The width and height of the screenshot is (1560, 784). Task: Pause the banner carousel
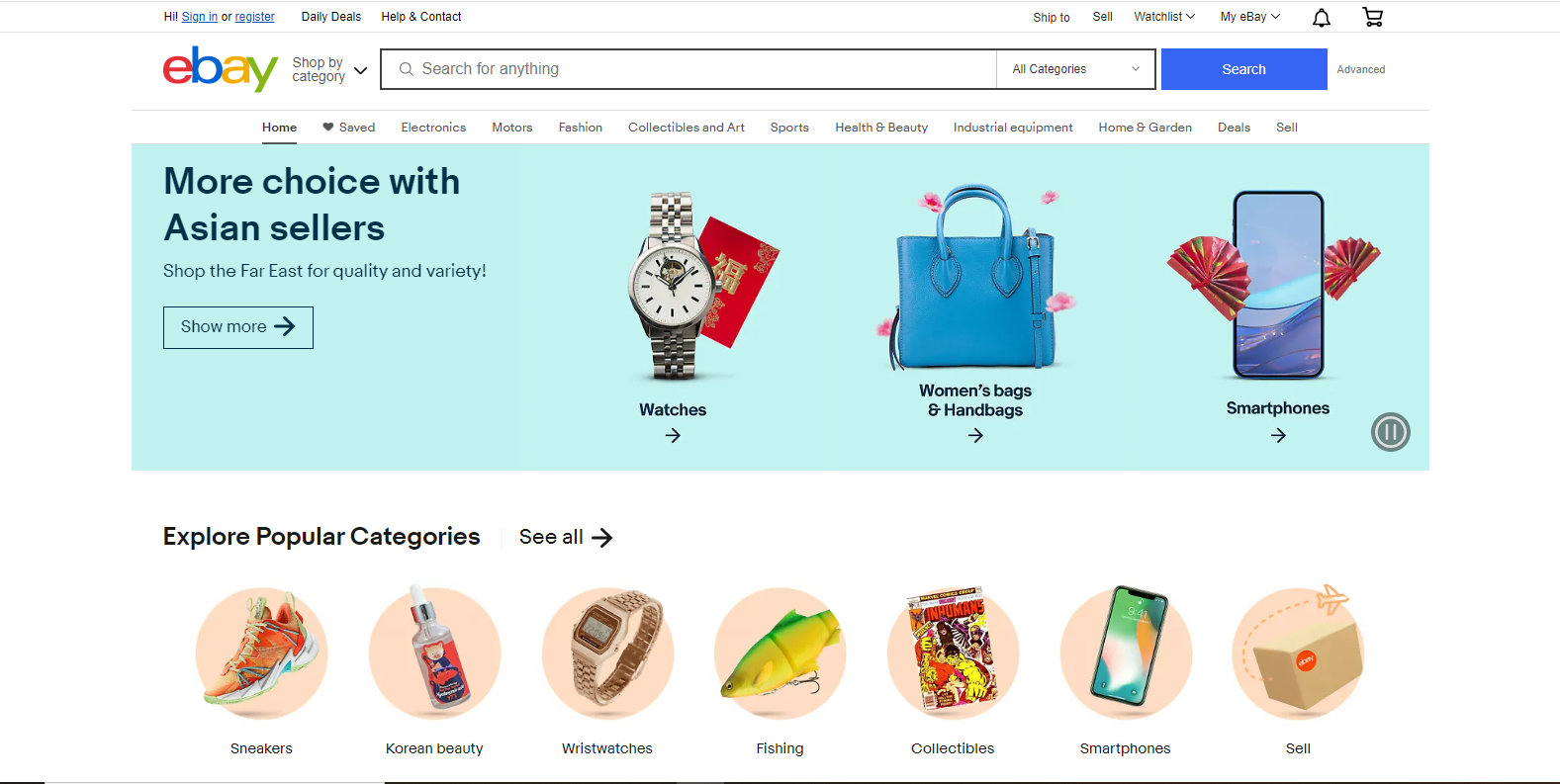pos(1390,432)
